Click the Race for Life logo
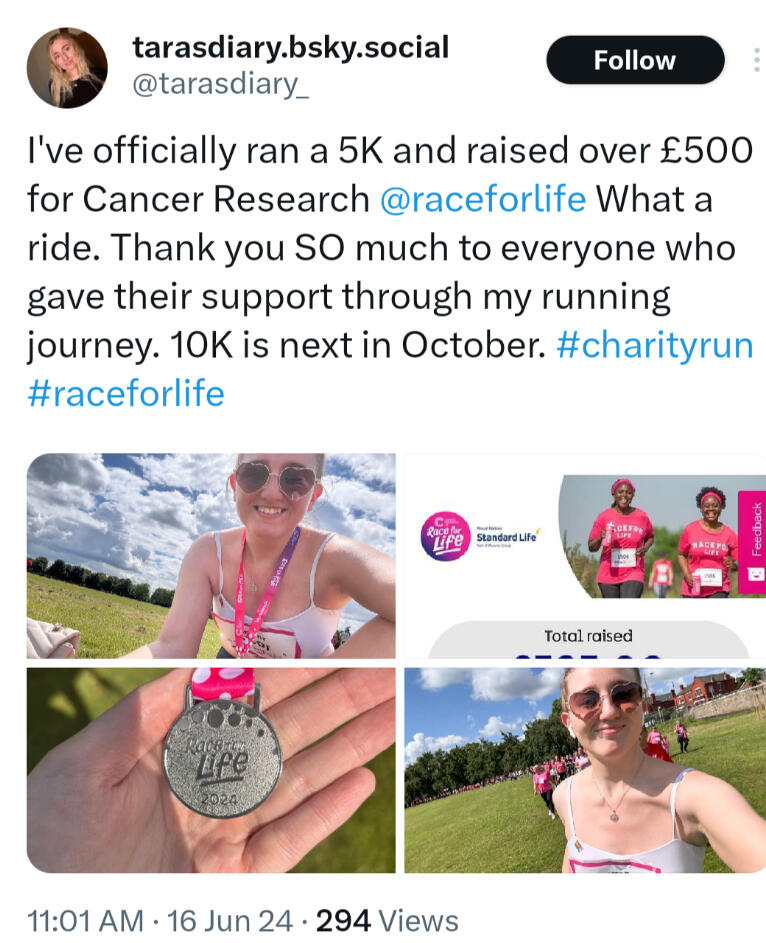This screenshot has width=766, height=943. click(444, 537)
